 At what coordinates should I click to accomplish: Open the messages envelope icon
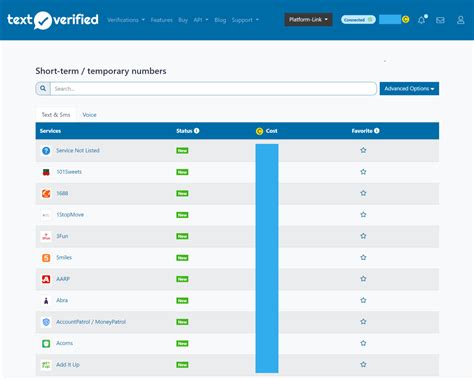(x=440, y=20)
